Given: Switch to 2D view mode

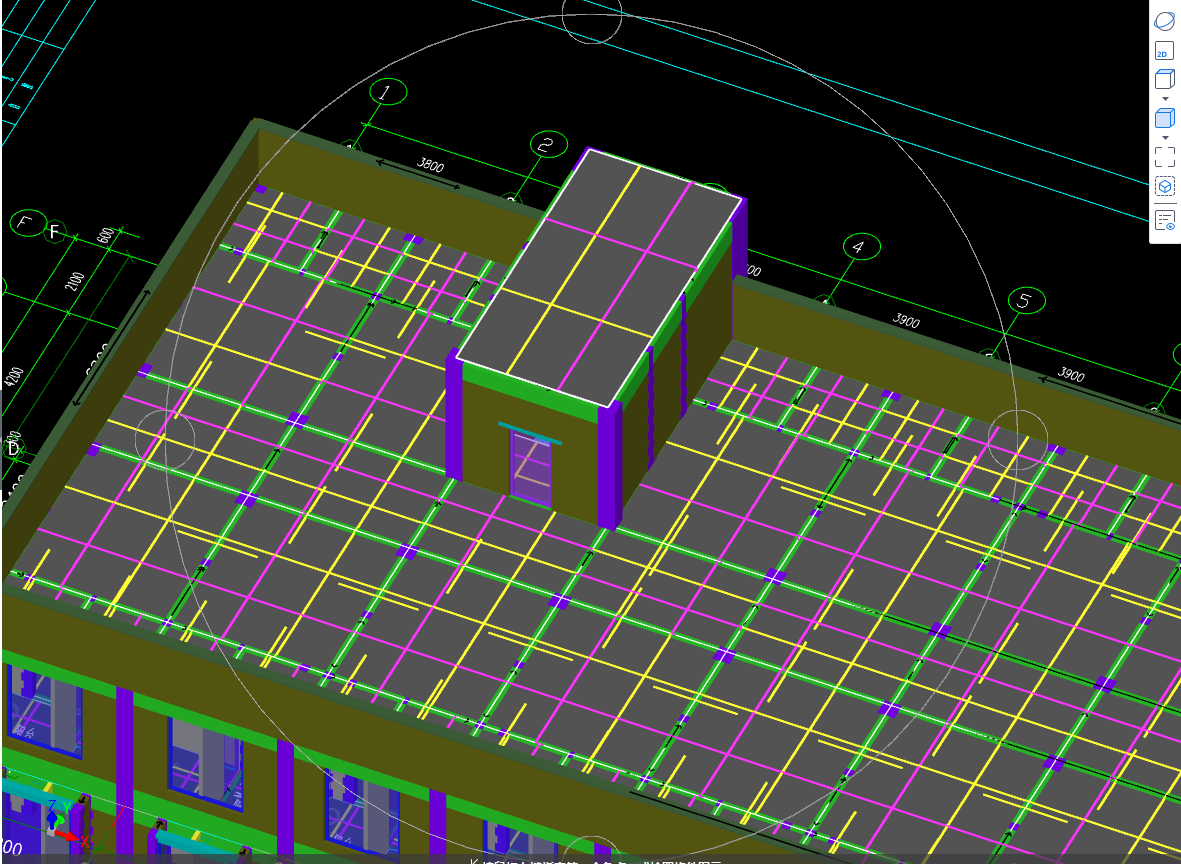Looking at the screenshot, I should point(1164,50).
